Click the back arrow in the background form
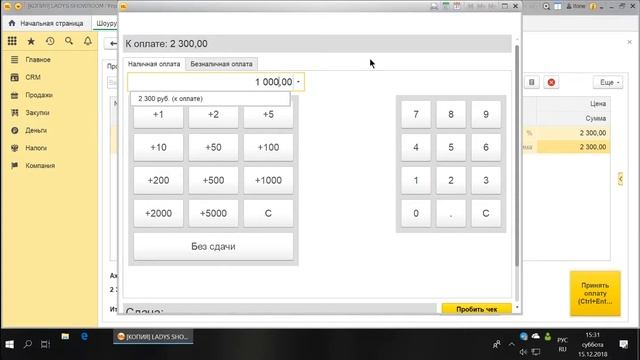640x360 pixels. [x=113, y=43]
